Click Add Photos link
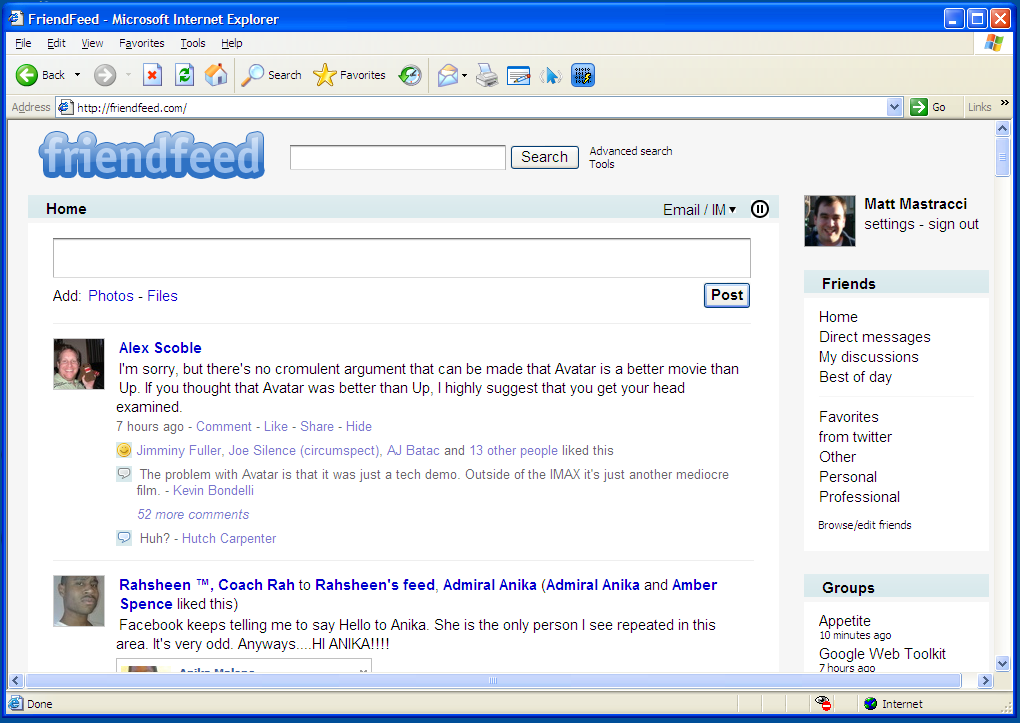The height and width of the screenshot is (723, 1020). tap(111, 295)
